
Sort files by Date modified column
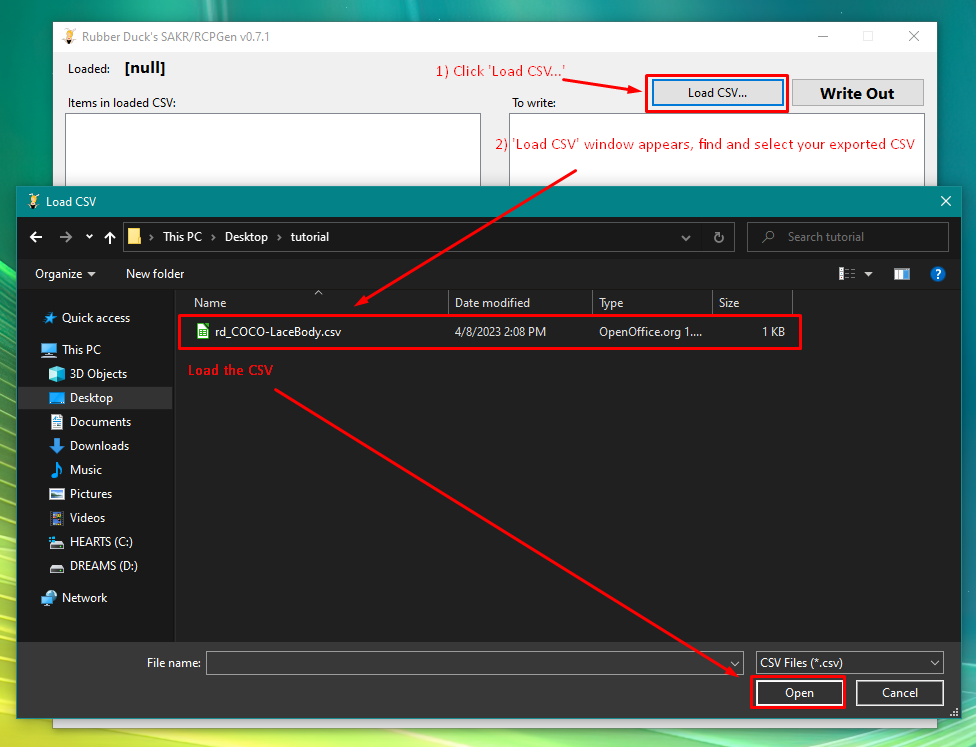520,303
